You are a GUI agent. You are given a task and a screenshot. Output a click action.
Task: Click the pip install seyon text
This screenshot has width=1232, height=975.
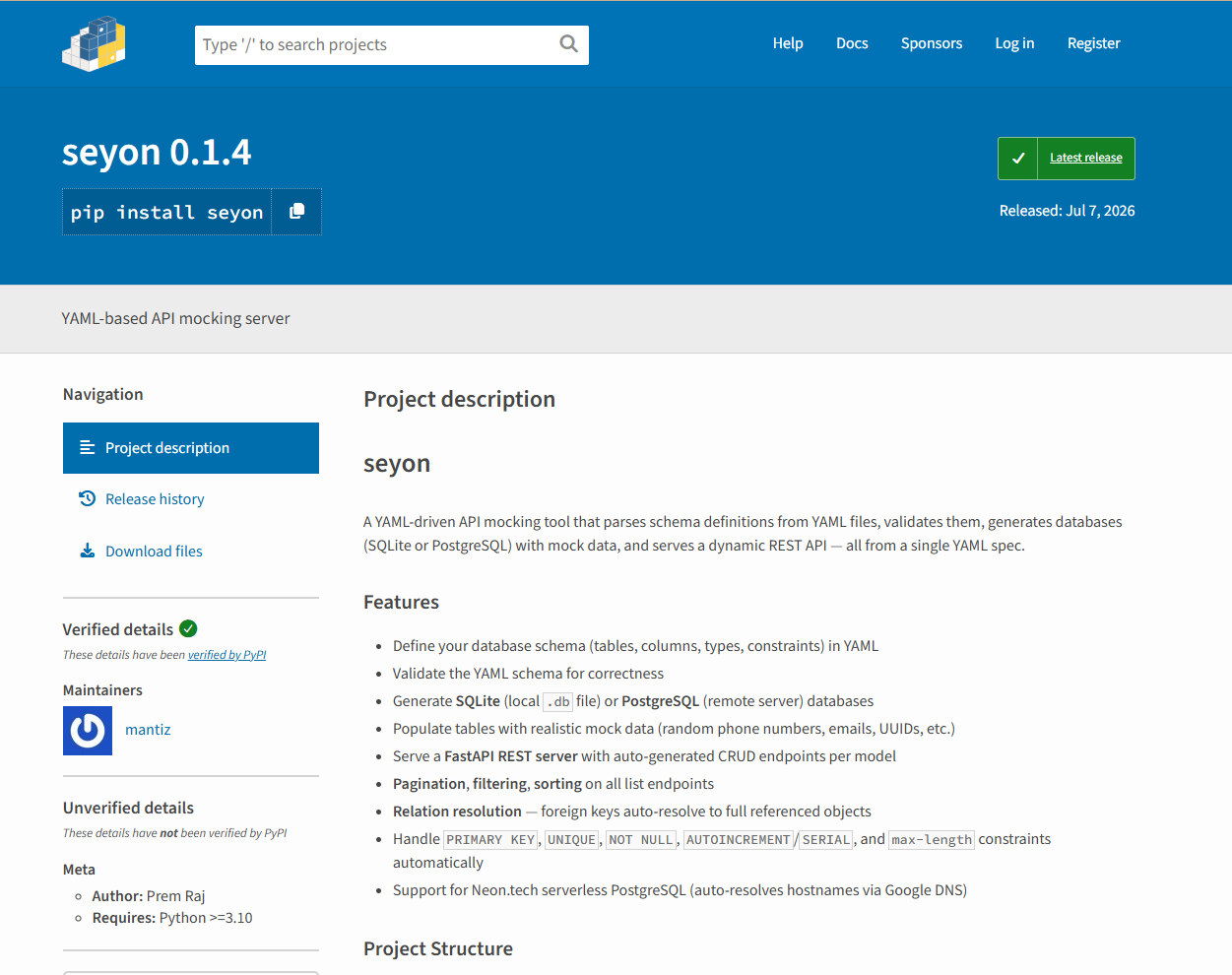click(x=167, y=213)
